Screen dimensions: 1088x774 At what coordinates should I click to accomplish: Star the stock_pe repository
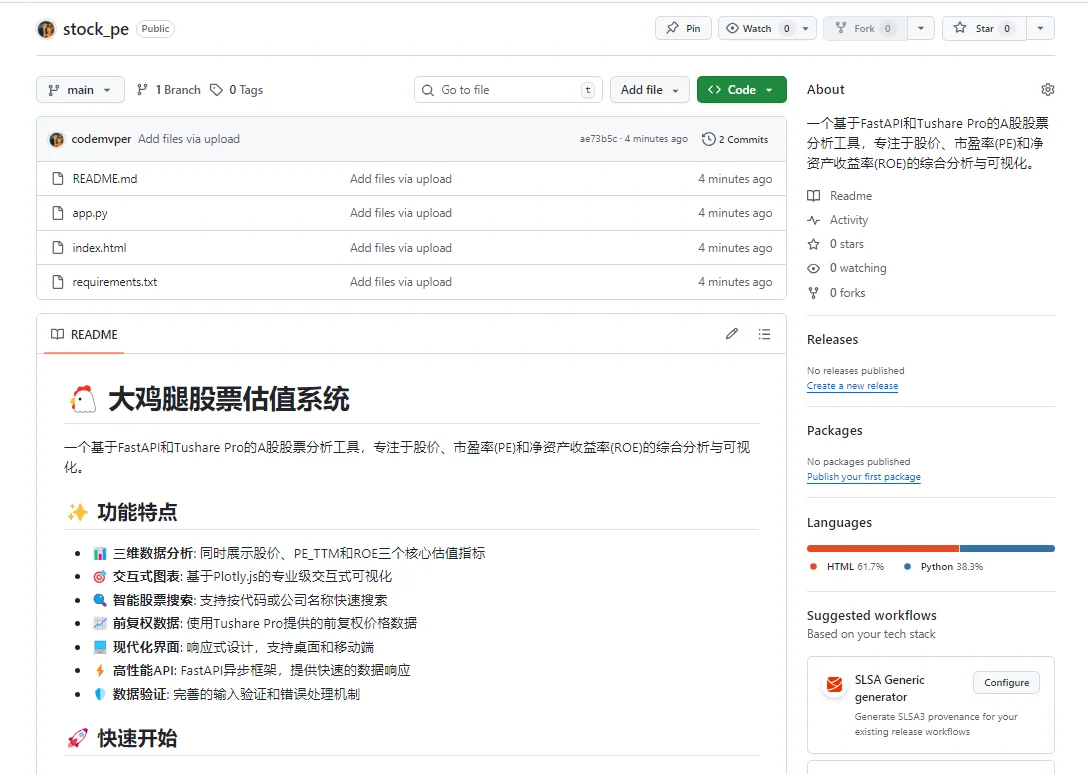pos(982,28)
